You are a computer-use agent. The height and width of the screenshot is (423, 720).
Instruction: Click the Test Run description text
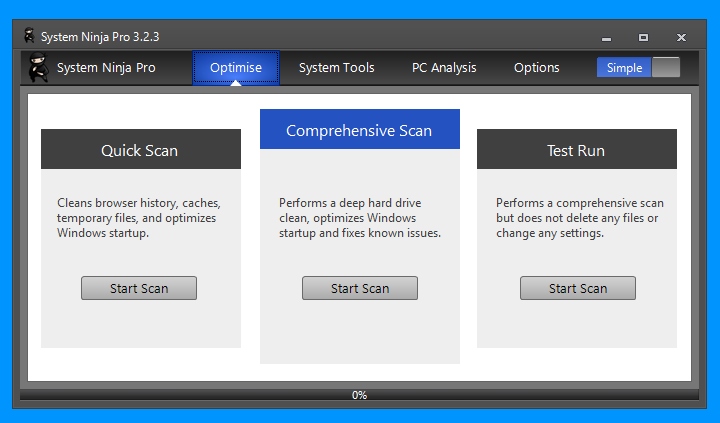579,218
